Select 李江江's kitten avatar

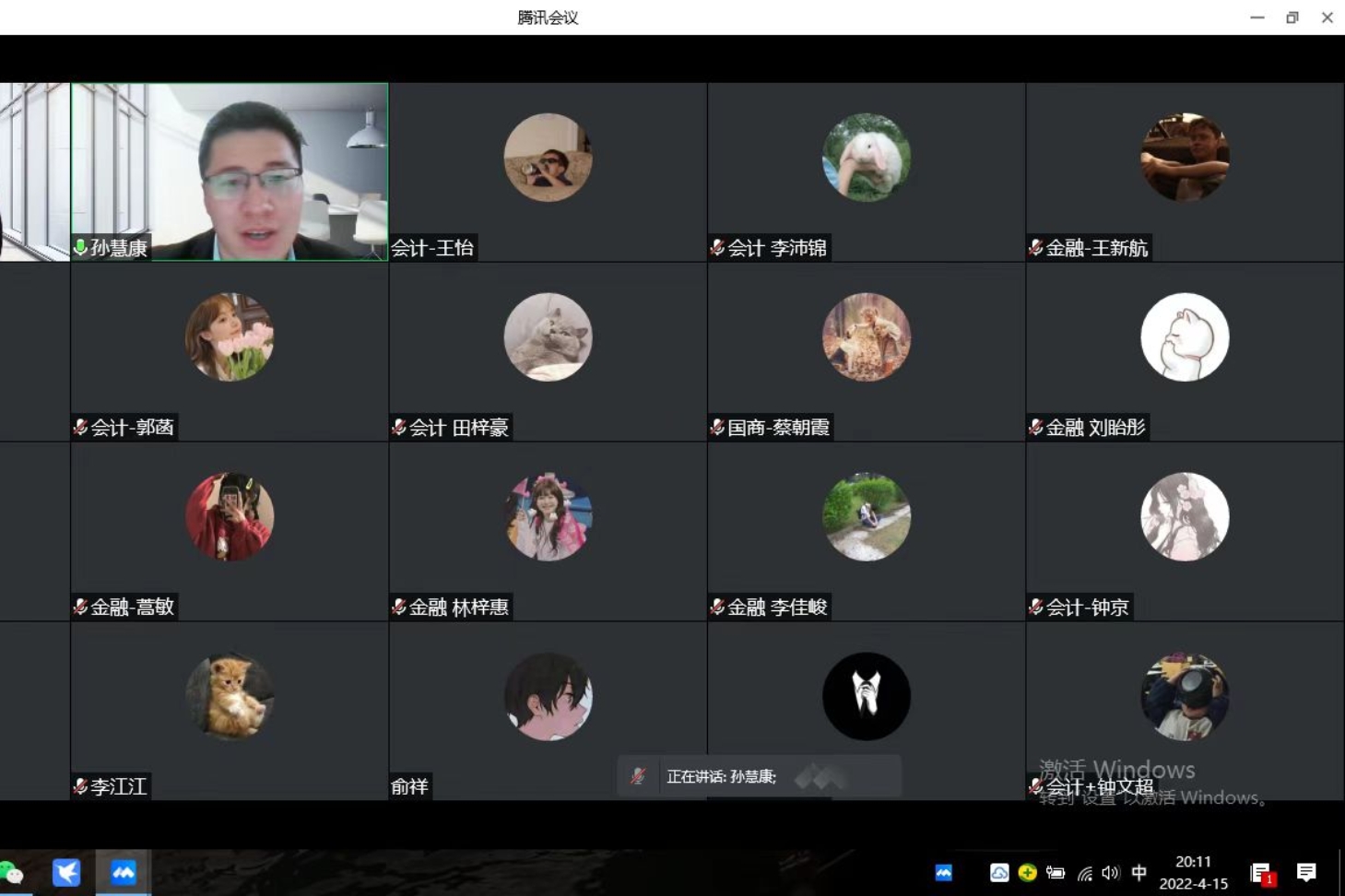coord(230,697)
